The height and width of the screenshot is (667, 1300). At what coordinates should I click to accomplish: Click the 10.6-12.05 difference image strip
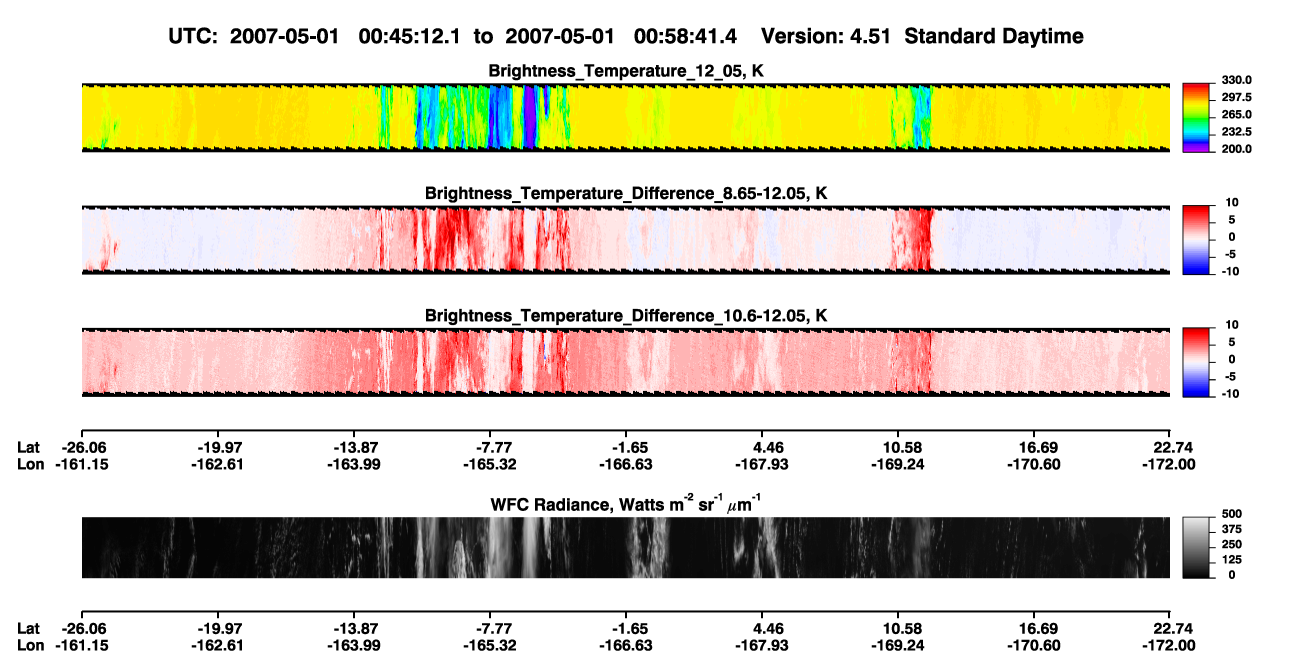pyautogui.click(x=625, y=362)
